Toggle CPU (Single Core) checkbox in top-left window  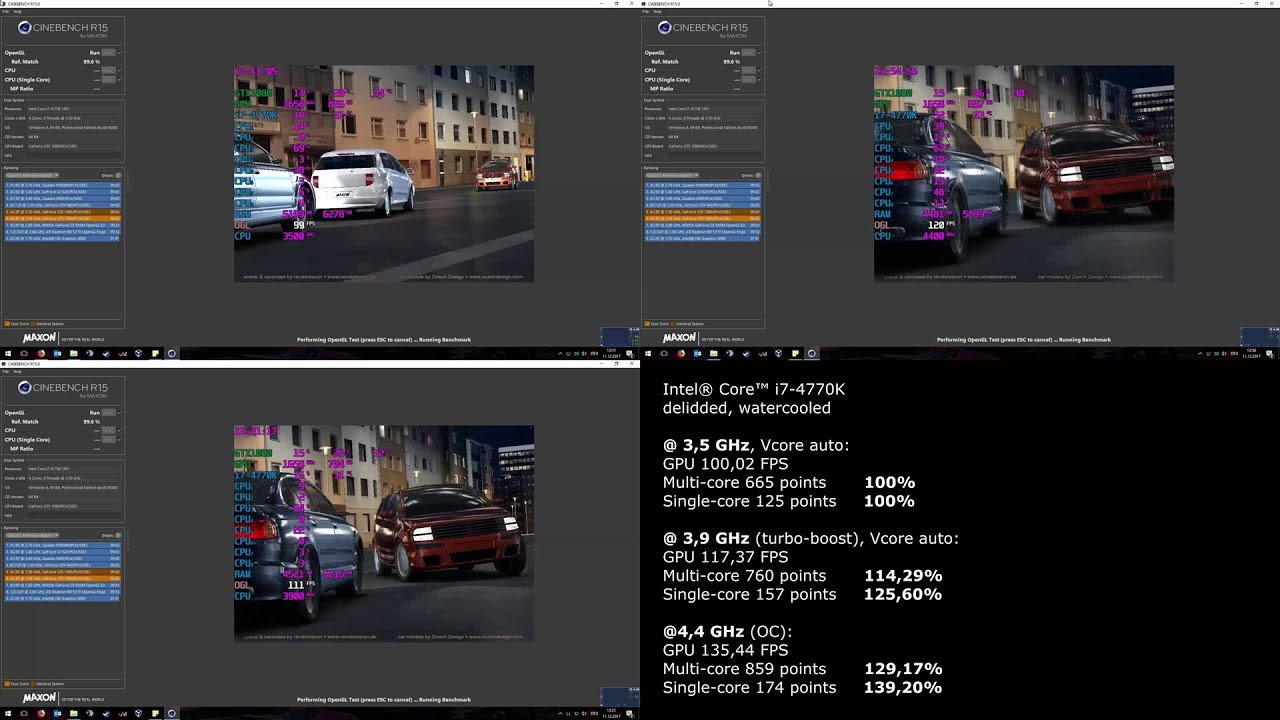[119, 80]
